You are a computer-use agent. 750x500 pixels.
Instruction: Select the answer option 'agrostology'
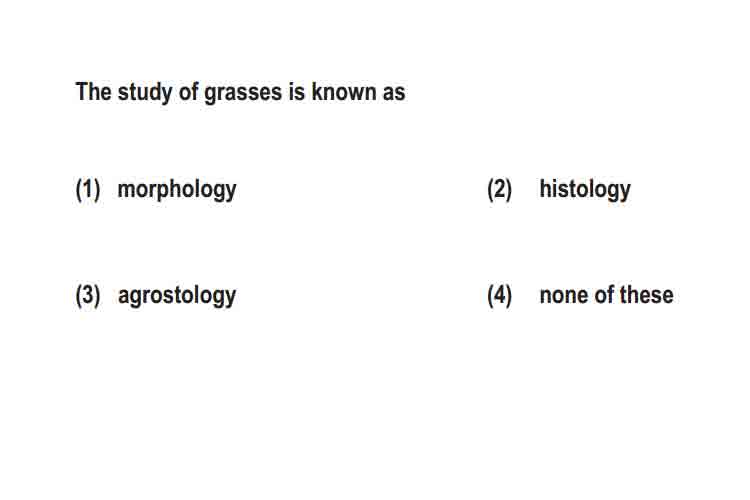pos(176,296)
